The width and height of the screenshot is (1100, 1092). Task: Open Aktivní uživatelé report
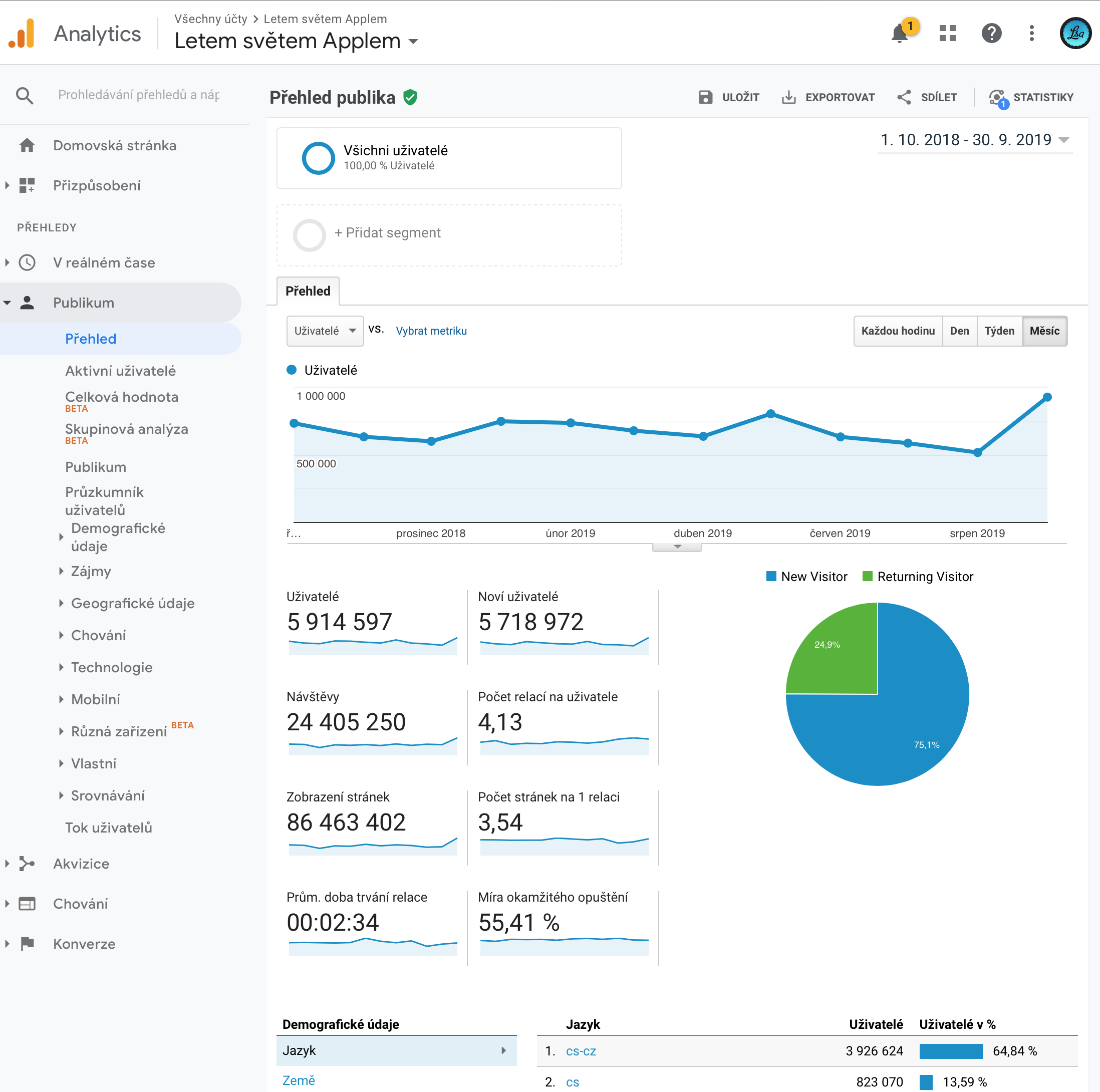click(x=120, y=371)
